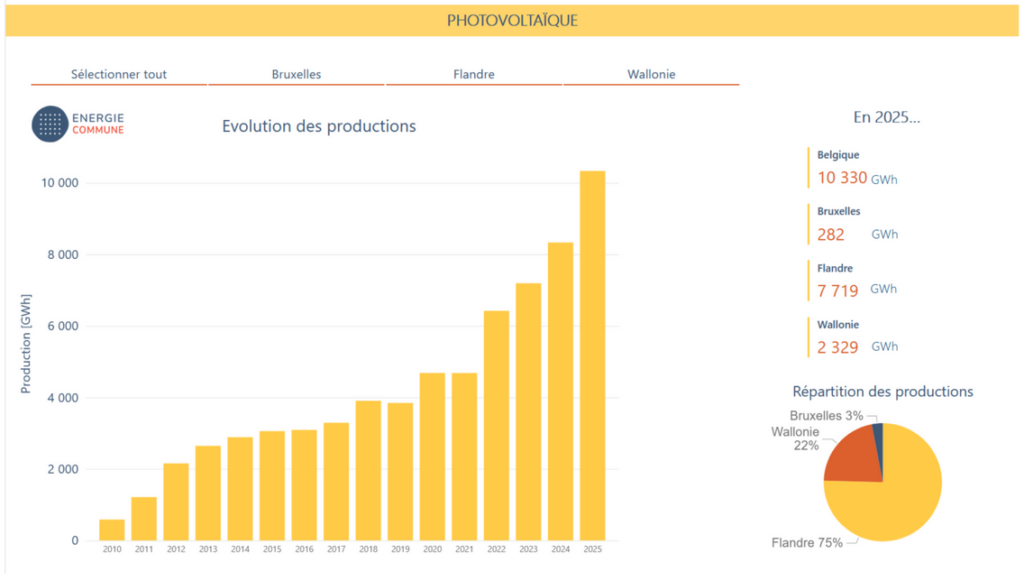
Task: Click the Répartition des productions title
Action: coord(883,392)
